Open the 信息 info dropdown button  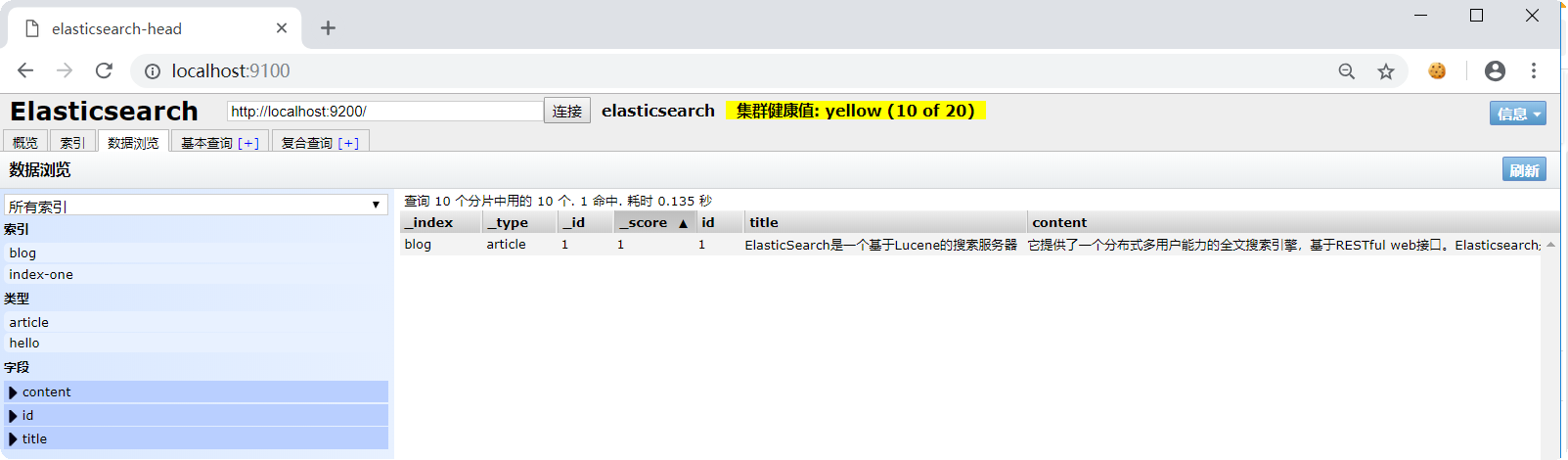coord(1518,114)
